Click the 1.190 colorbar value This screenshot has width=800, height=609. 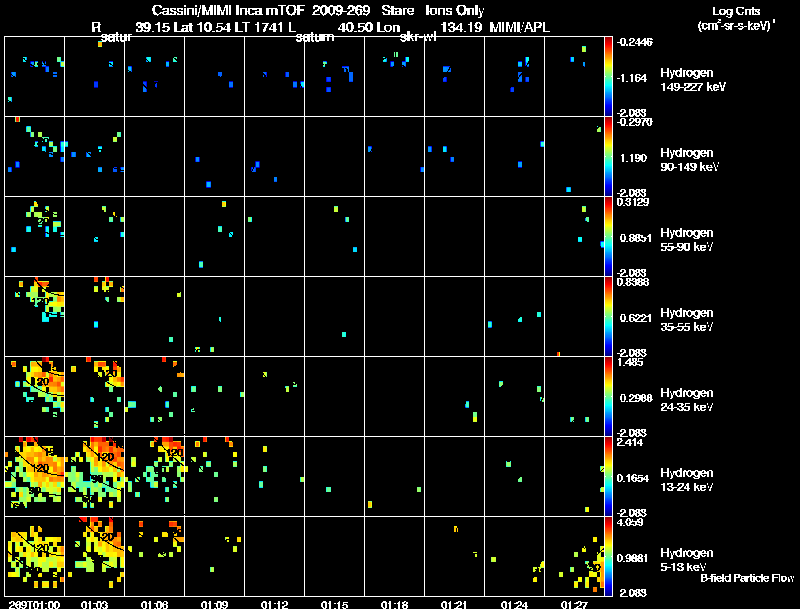(x=633, y=158)
